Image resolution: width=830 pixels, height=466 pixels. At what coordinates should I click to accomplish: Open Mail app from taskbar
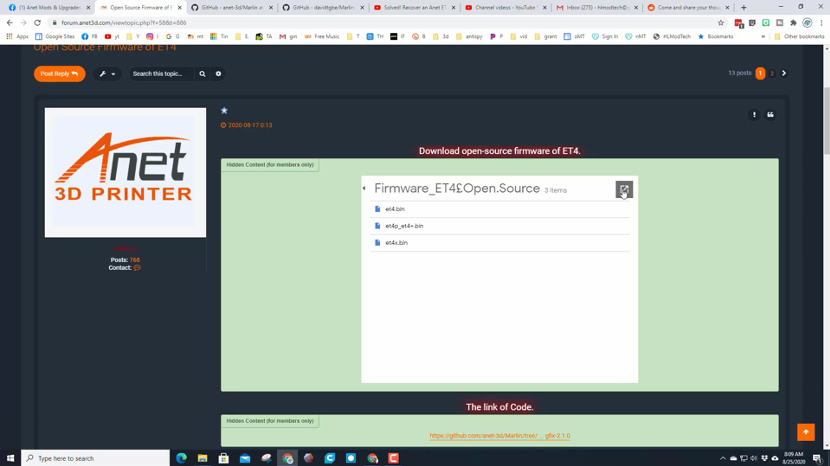tap(245, 458)
